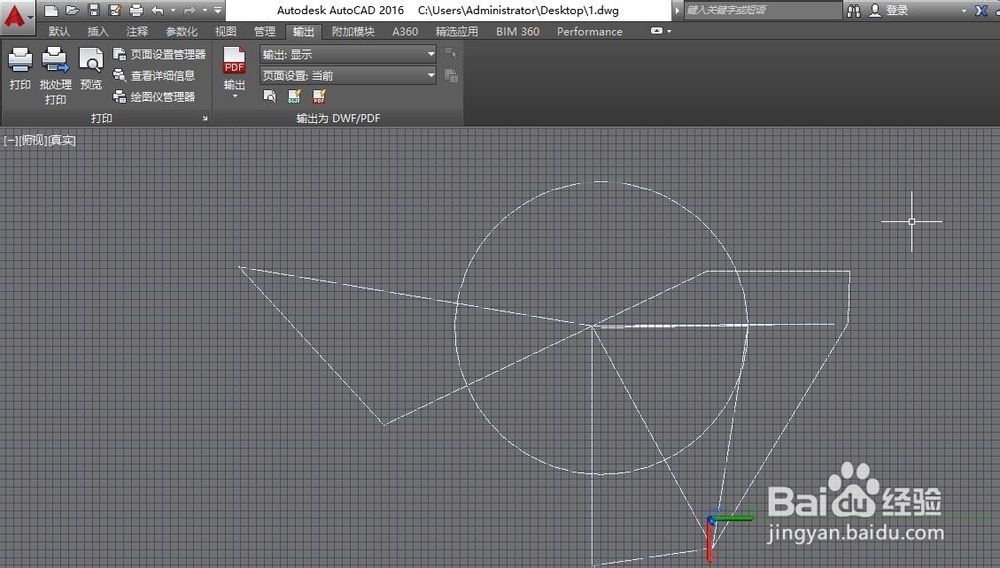The image size is (1000, 568).
Task: Open the redo history dropdown arrow
Action: tap(205, 10)
